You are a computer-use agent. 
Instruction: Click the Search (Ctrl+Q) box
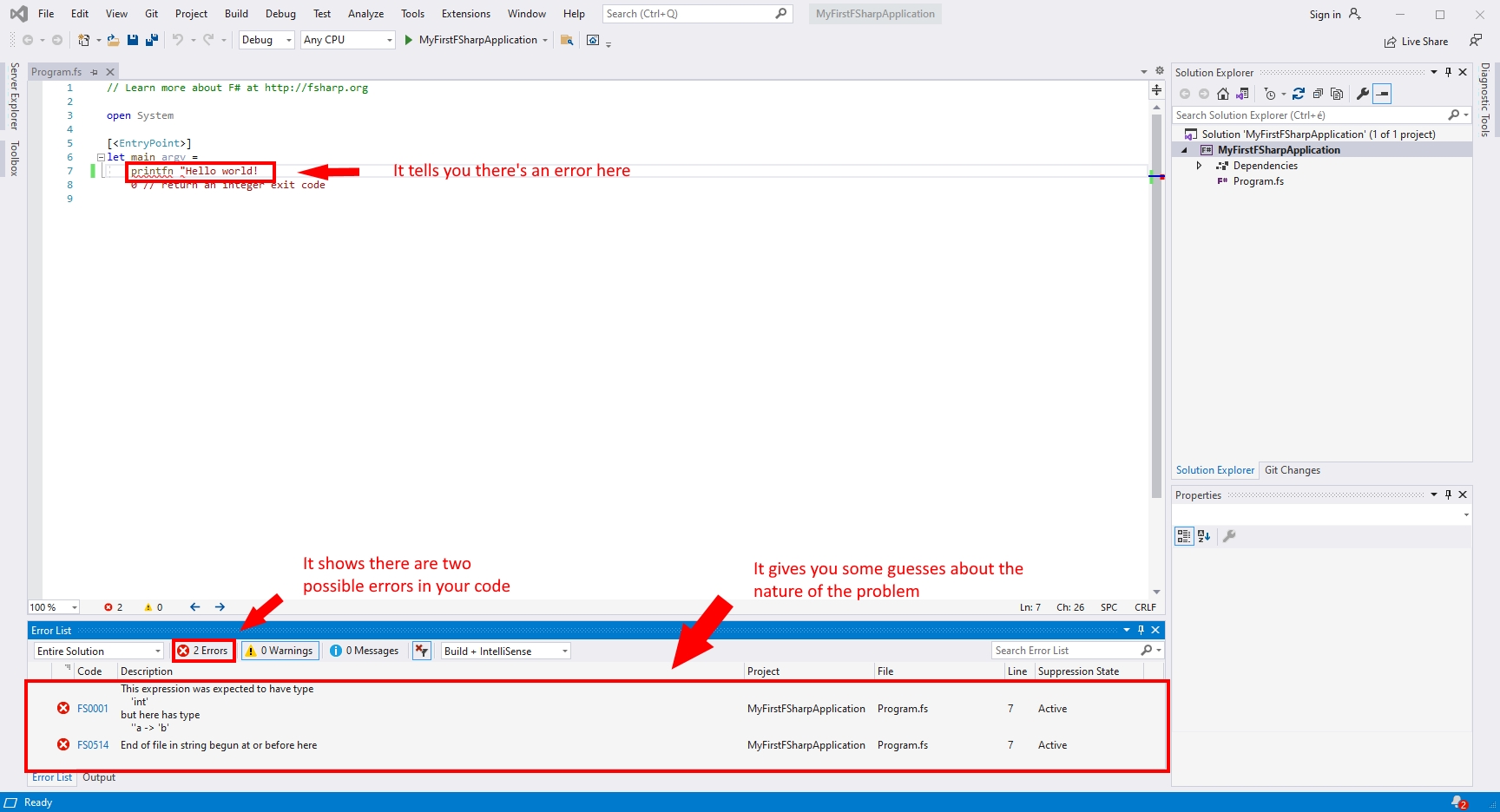[697, 14]
